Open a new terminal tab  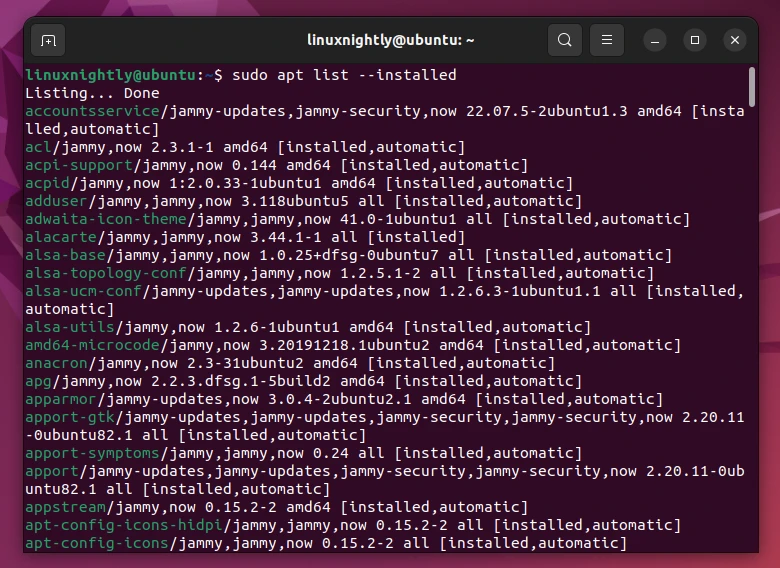click(x=48, y=40)
